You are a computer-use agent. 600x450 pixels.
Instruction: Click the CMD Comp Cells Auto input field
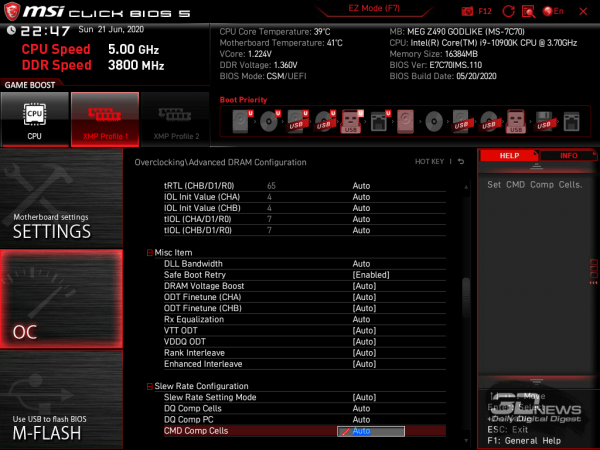coord(371,431)
